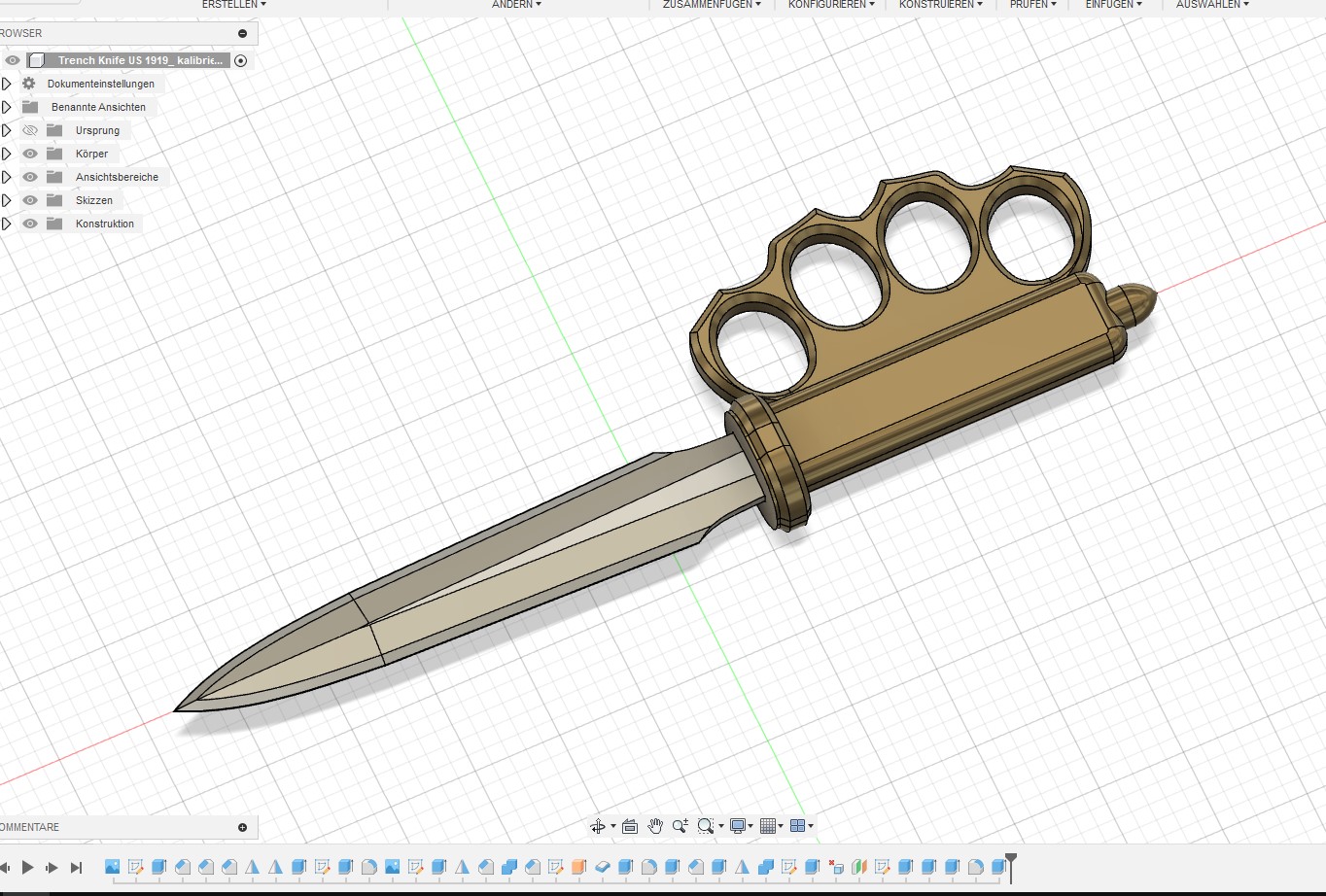The width and height of the screenshot is (1326, 896).
Task: Select the Benannte Ansichten label
Action: point(99,107)
